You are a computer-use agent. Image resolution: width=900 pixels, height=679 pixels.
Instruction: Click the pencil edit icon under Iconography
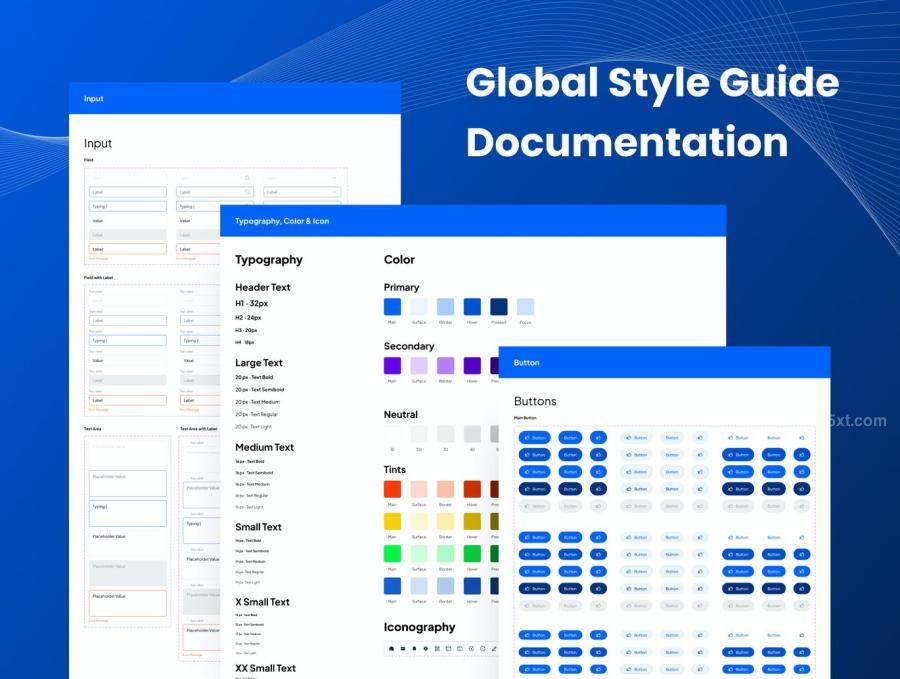pyautogui.click(x=494, y=649)
